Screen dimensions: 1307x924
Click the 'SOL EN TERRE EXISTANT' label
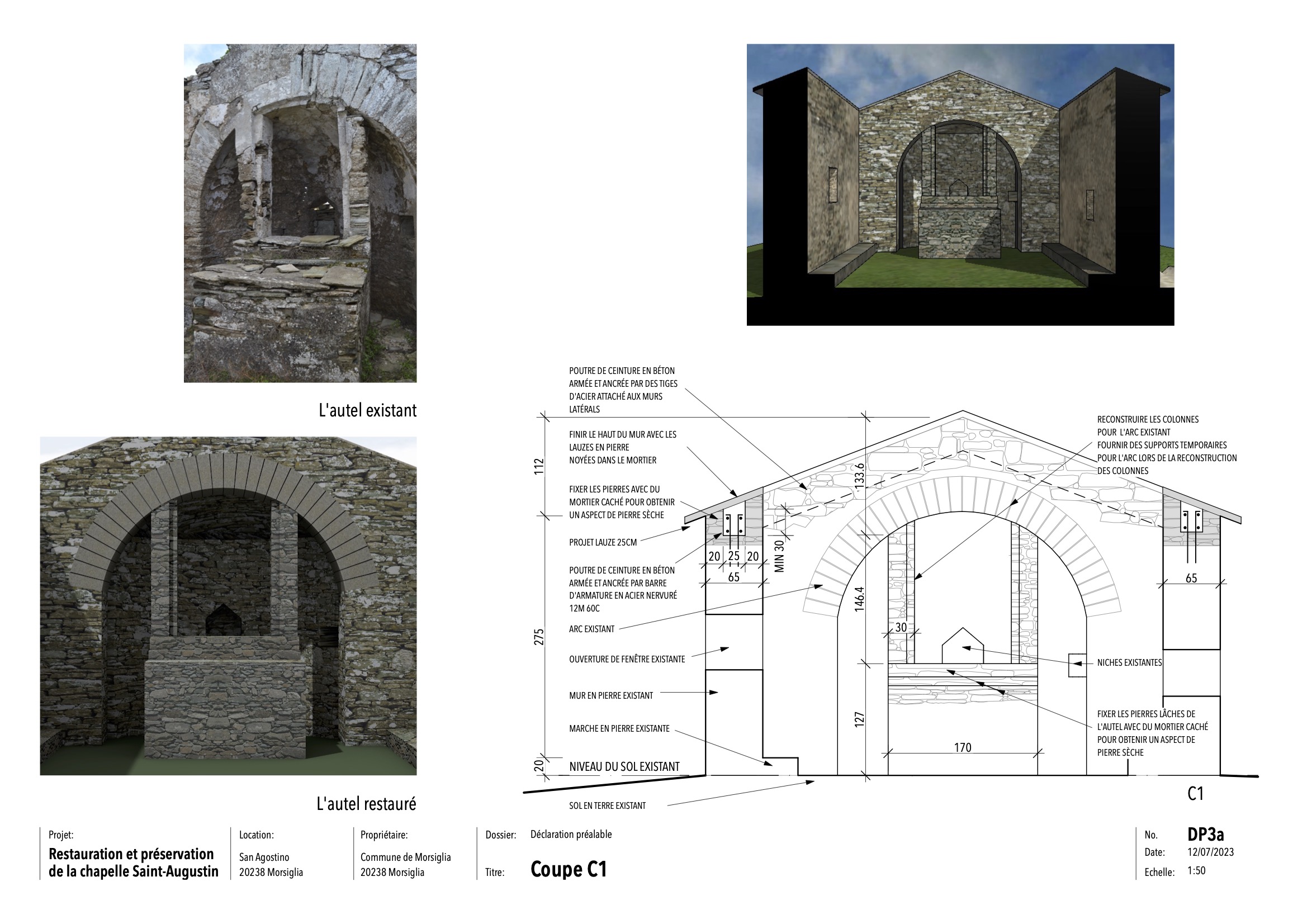(x=607, y=805)
